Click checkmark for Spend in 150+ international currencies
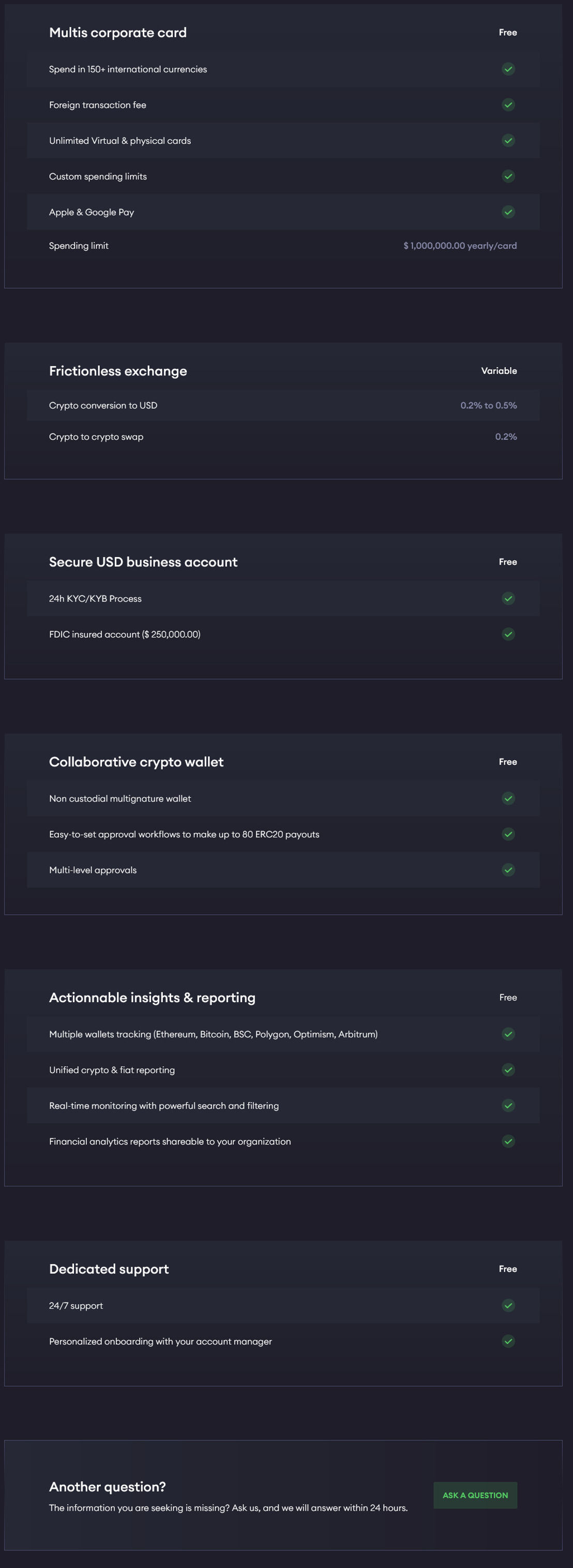The width and height of the screenshot is (573, 1568). pyautogui.click(x=508, y=69)
